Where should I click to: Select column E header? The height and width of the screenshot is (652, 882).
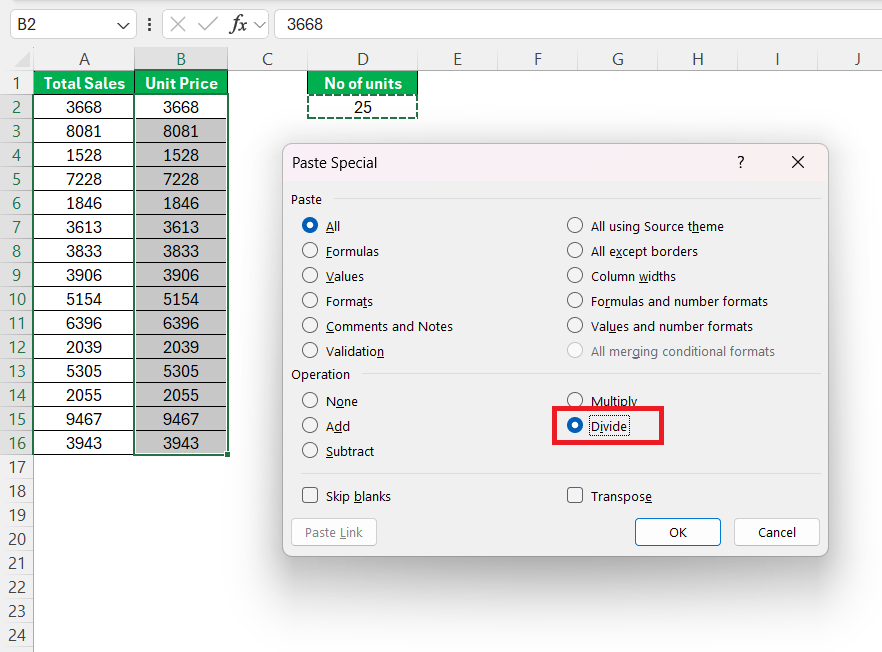457,59
